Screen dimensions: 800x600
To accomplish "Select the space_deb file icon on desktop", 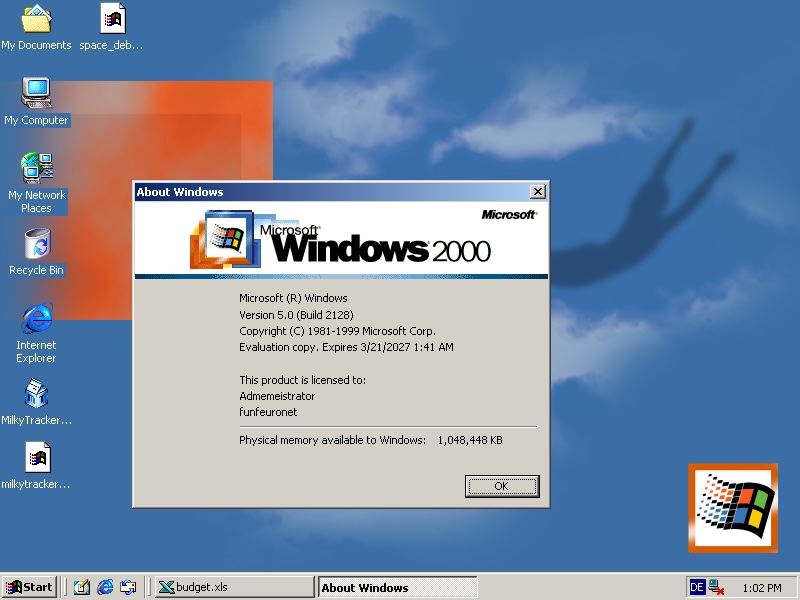I will point(112,19).
